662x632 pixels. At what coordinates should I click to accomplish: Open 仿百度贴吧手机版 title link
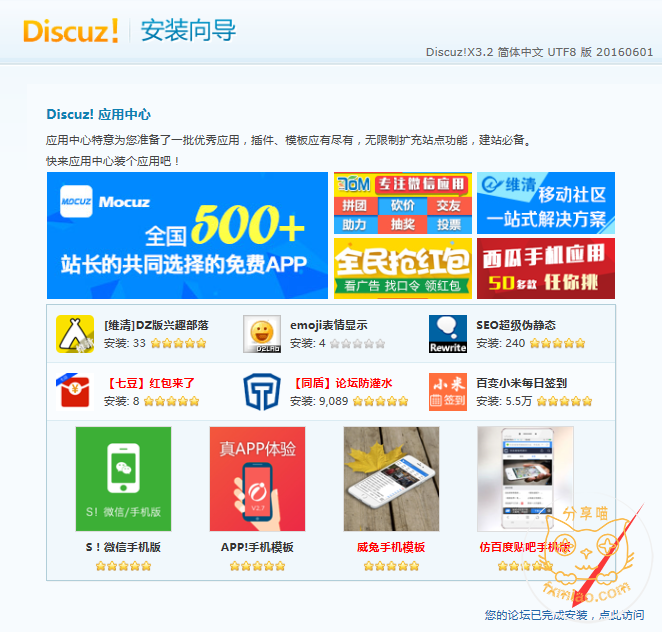pyautogui.click(x=525, y=547)
